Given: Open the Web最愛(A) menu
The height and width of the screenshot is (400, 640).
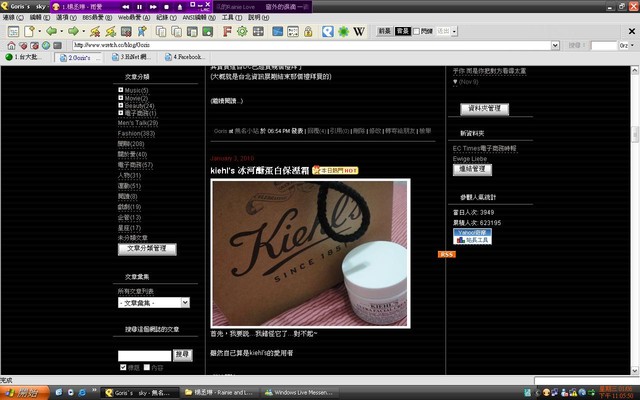Looking at the screenshot, I should tap(134, 18).
